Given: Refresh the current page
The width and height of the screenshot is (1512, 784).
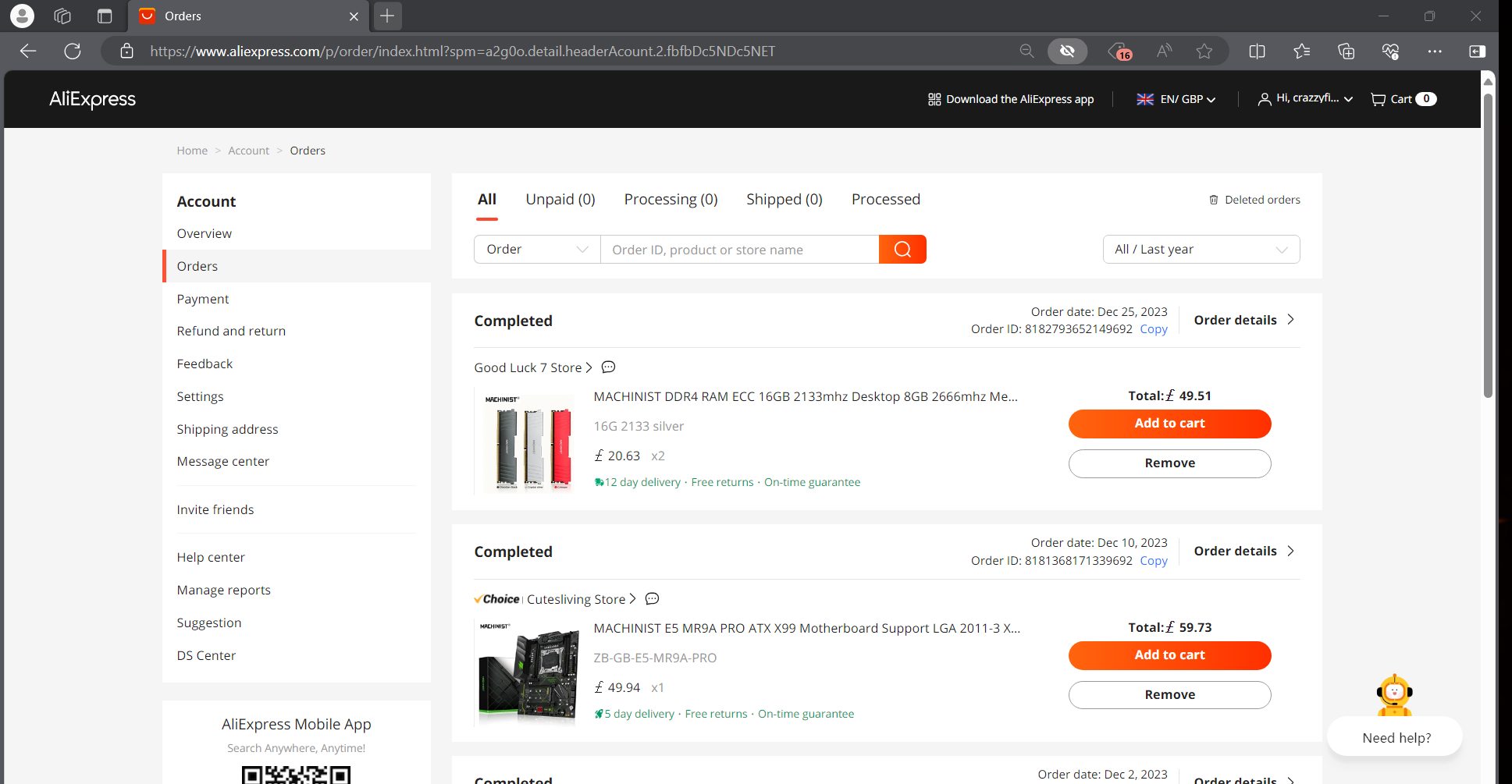Looking at the screenshot, I should point(73,51).
